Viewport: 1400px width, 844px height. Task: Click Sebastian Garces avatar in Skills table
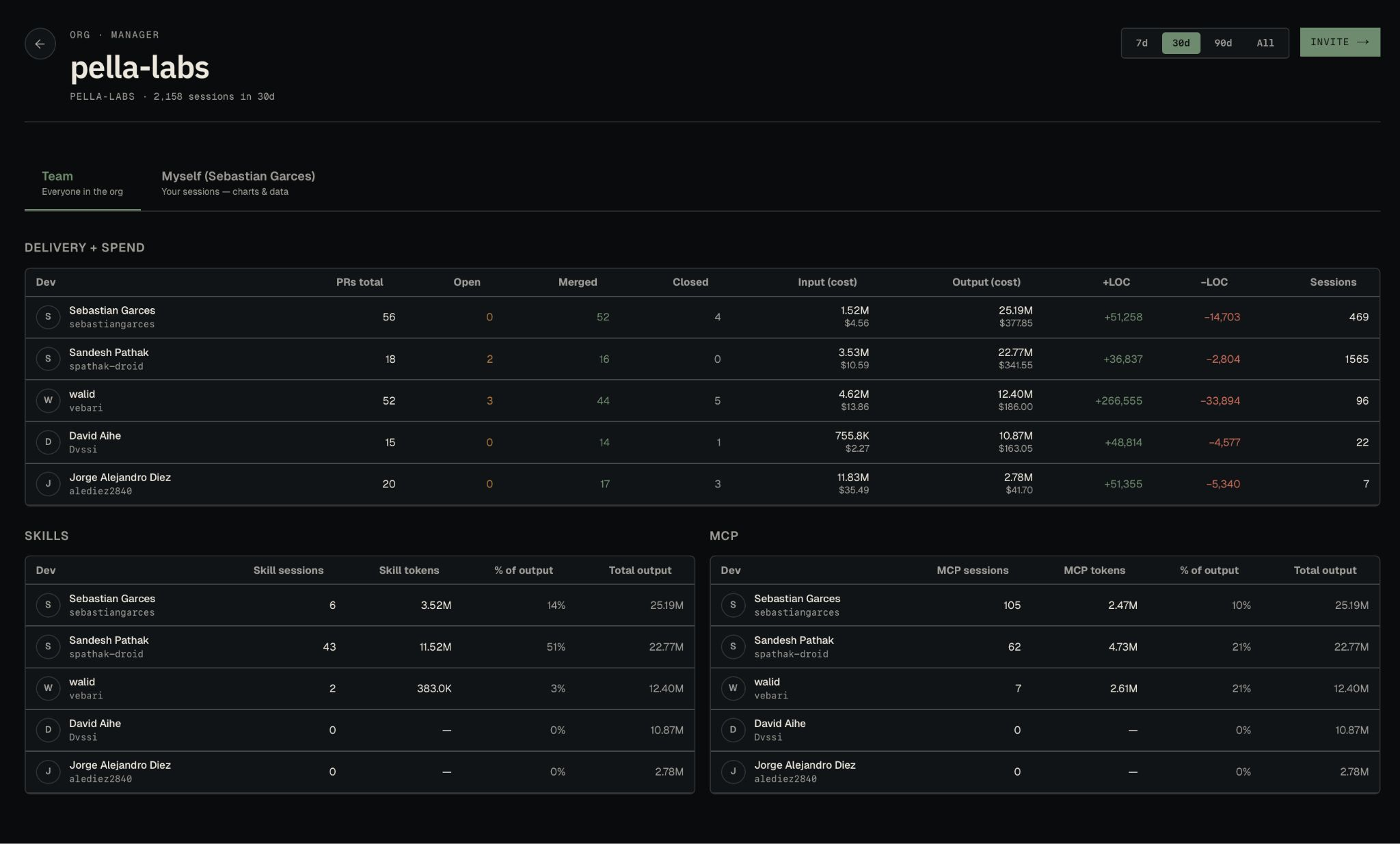pos(48,605)
